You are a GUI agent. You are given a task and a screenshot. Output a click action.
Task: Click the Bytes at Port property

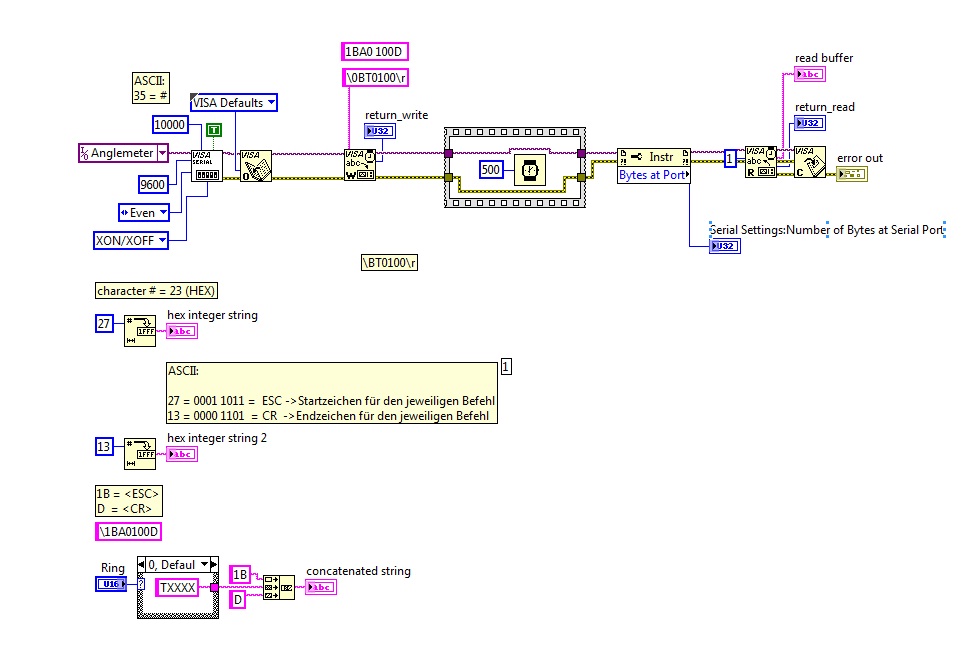click(654, 175)
